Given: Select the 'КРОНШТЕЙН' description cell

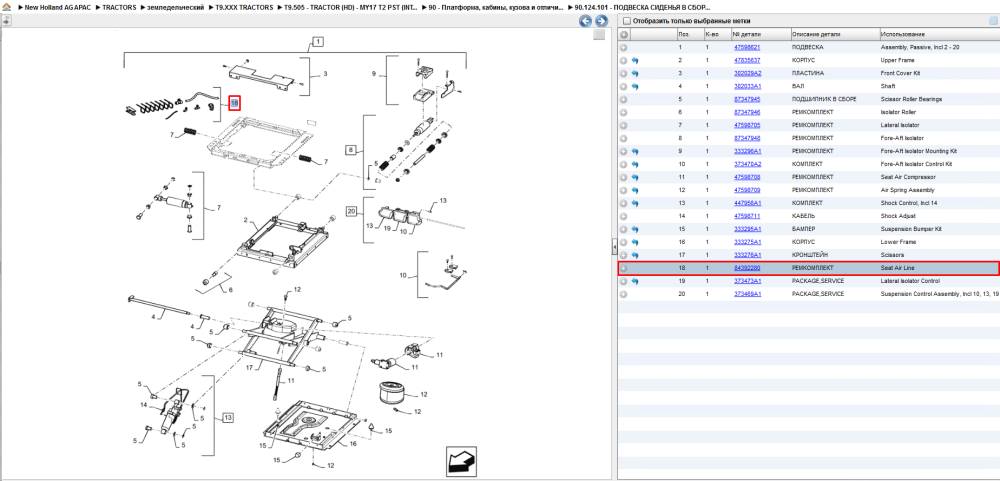Looking at the screenshot, I should point(812,255).
